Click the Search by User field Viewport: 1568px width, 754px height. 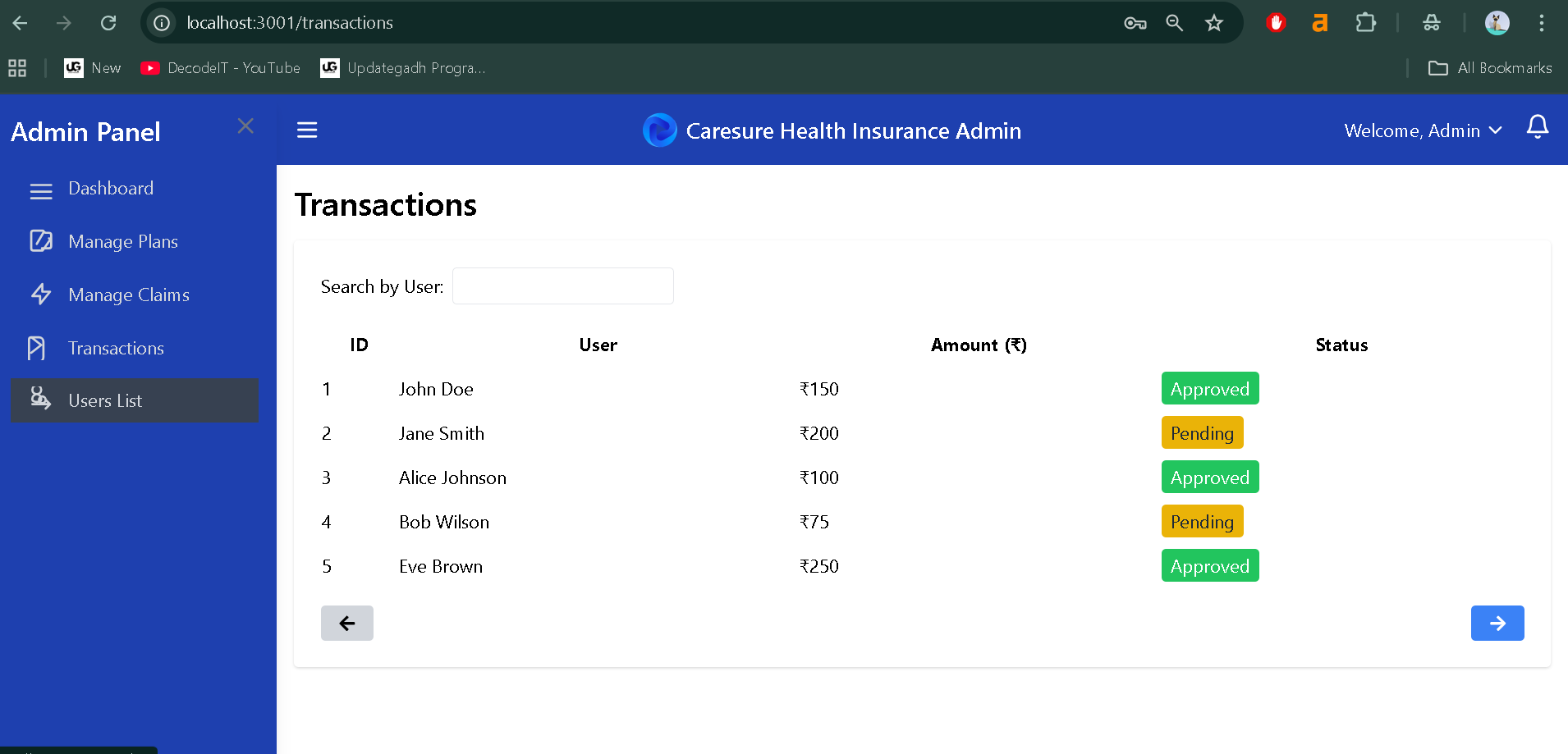(x=562, y=286)
